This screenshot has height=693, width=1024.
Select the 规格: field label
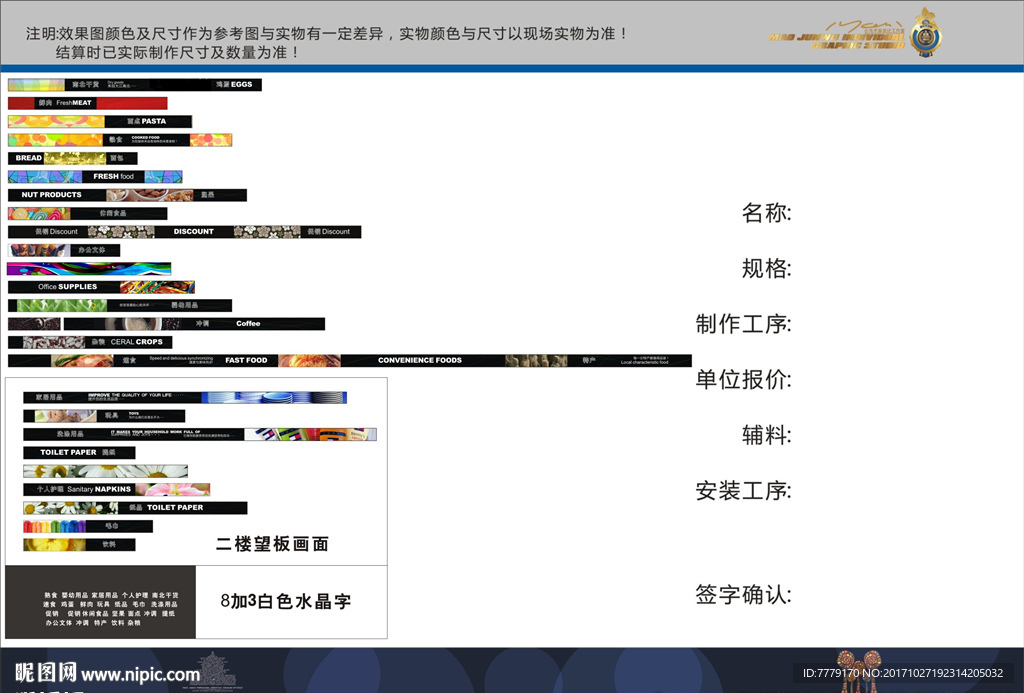pos(767,268)
